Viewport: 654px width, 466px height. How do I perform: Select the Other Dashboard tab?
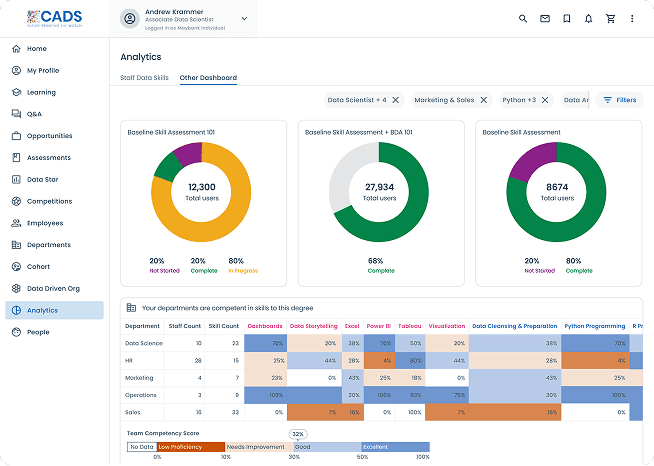point(208,78)
